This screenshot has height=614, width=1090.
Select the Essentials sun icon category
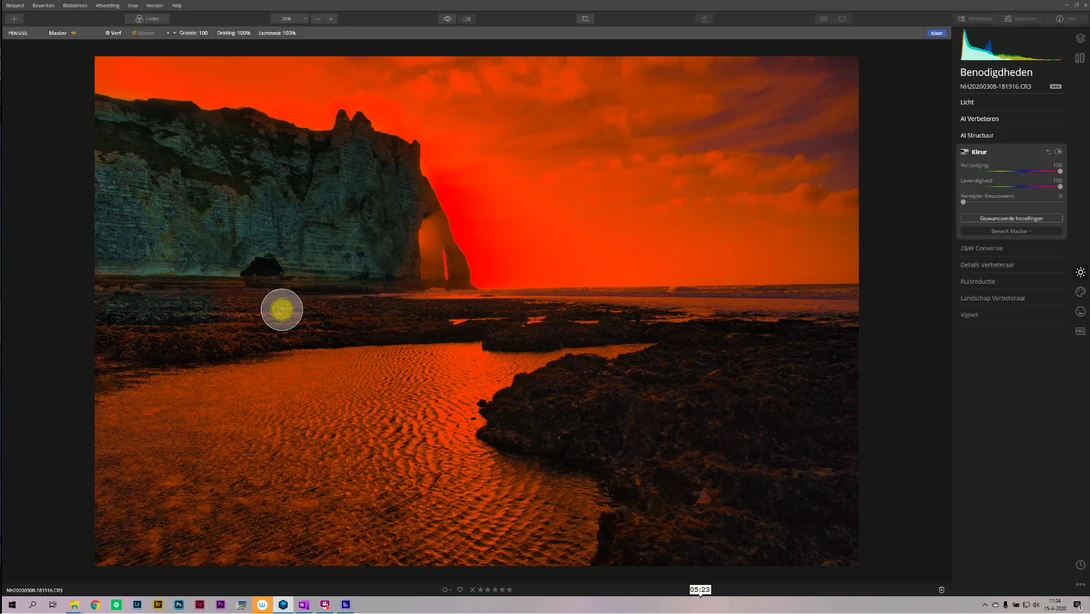pos(1080,273)
